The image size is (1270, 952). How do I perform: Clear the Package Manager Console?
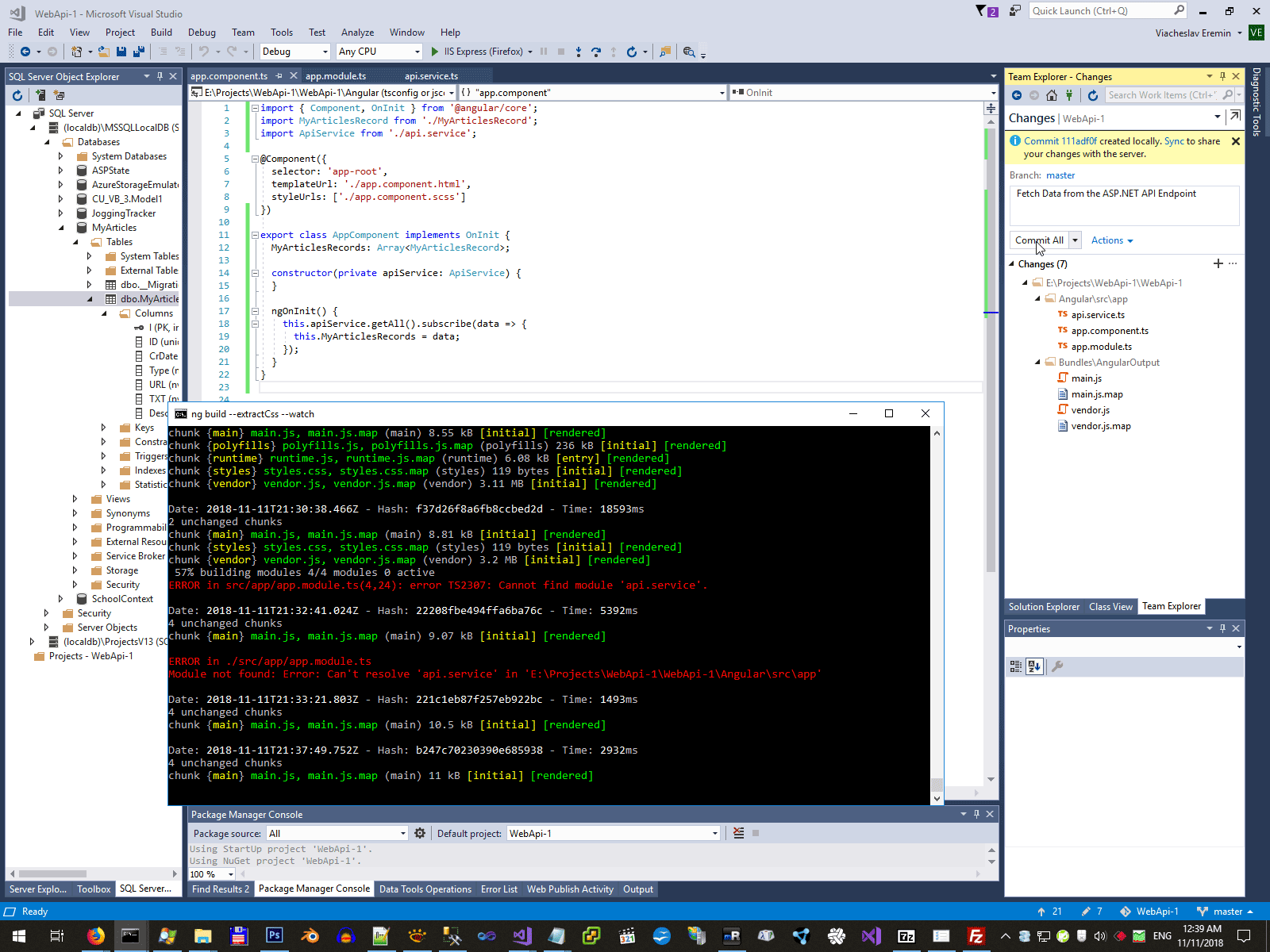738,833
